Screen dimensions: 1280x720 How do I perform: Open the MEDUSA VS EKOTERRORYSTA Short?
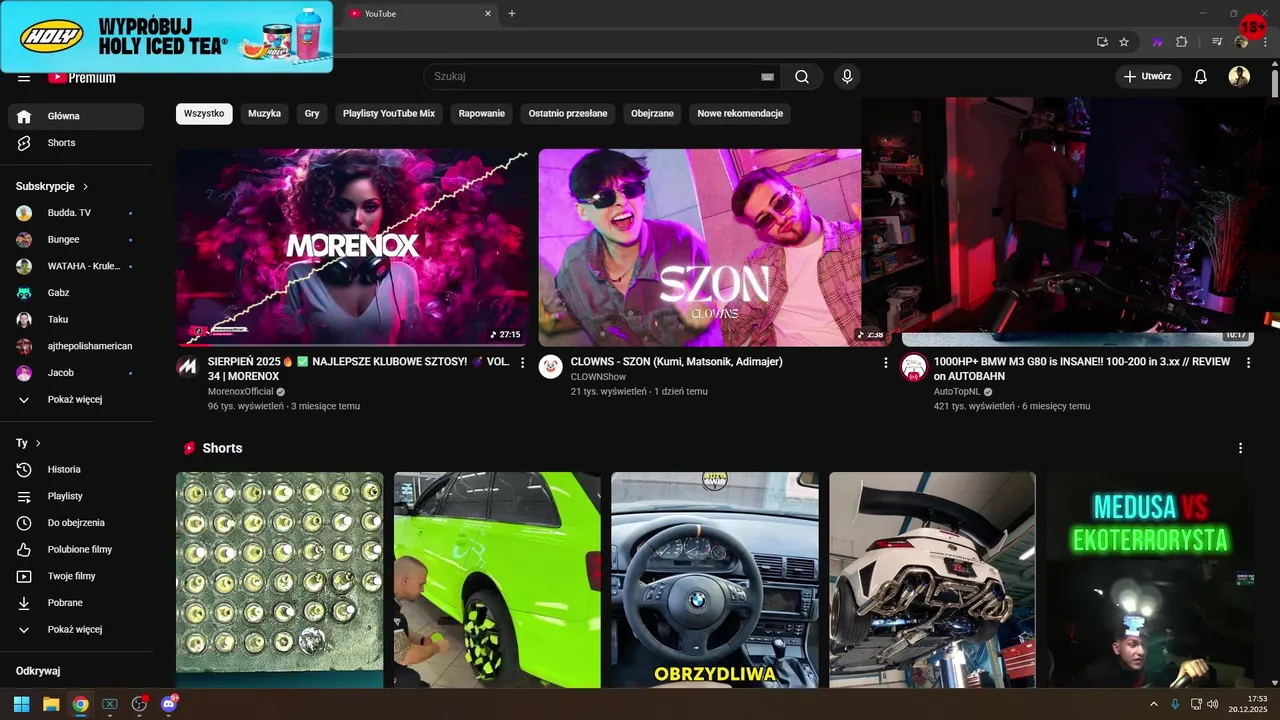coord(1150,580)
